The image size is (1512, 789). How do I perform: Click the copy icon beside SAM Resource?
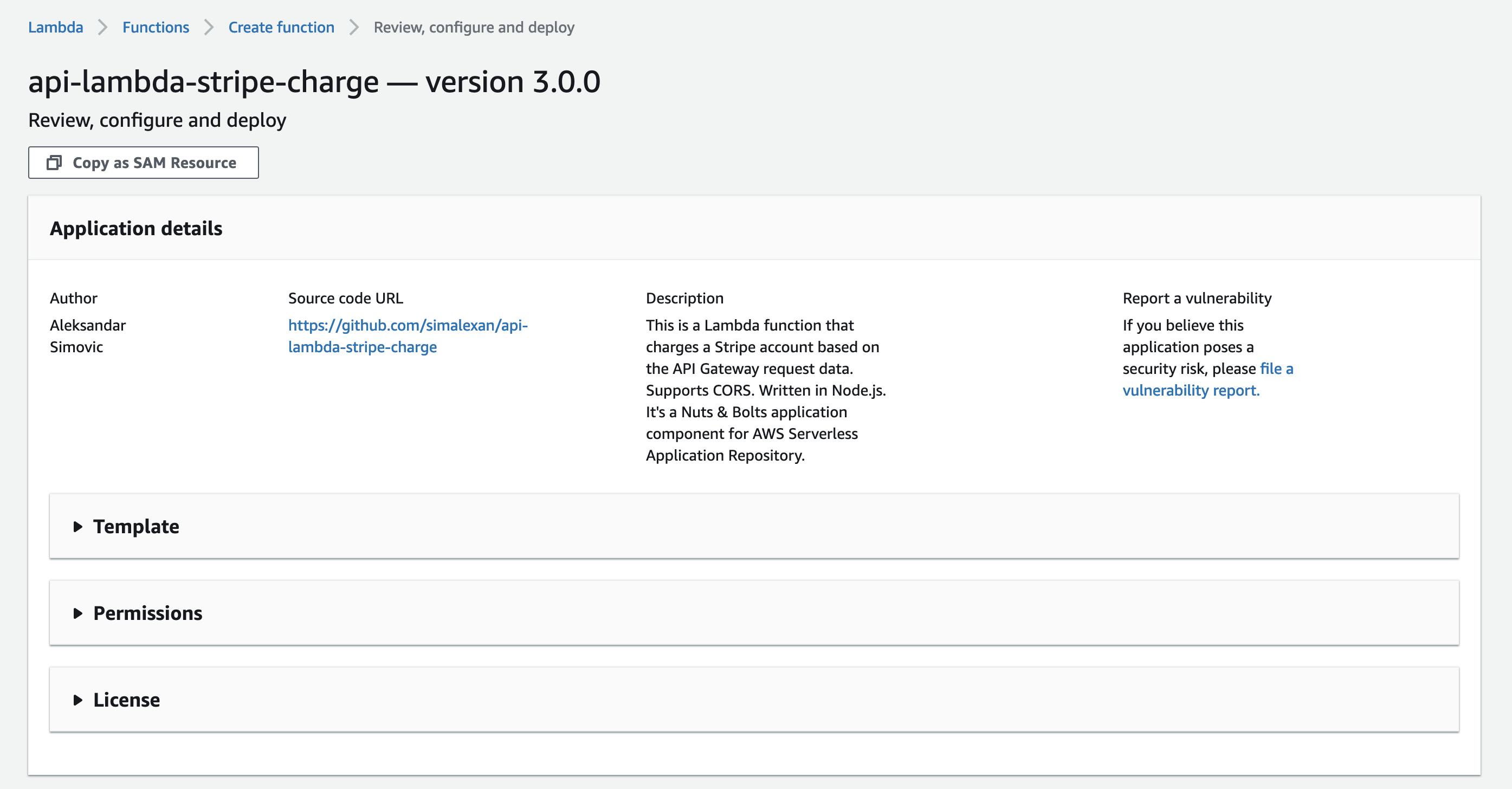point(54,163)
